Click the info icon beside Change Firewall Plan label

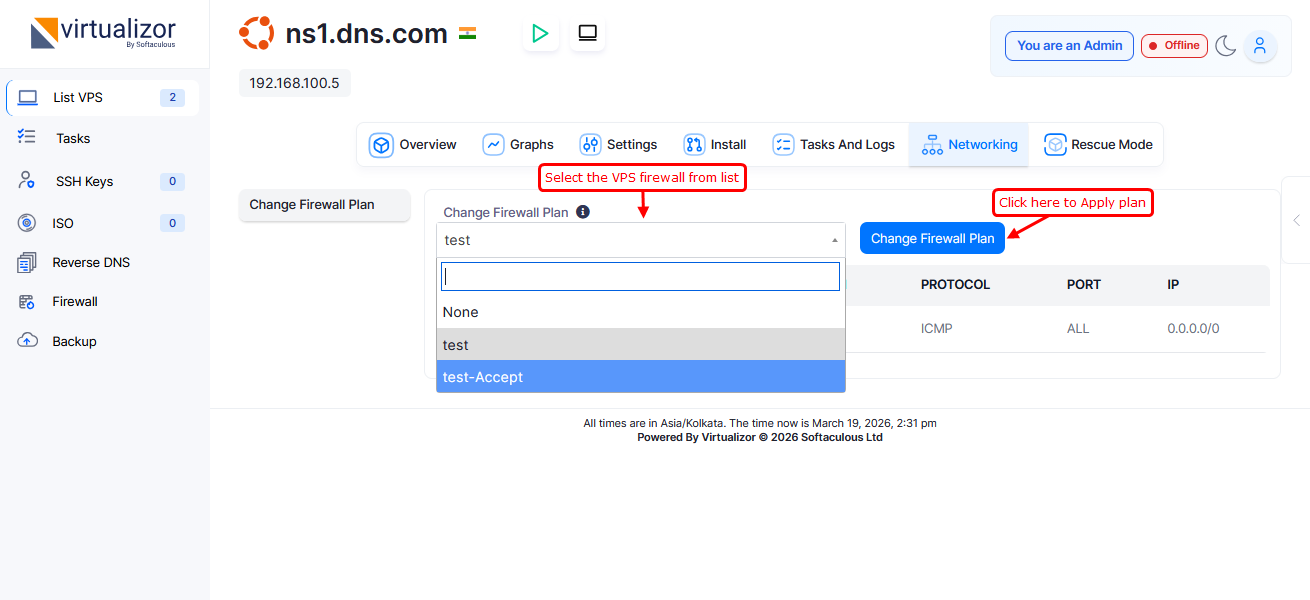coord(583,212)
